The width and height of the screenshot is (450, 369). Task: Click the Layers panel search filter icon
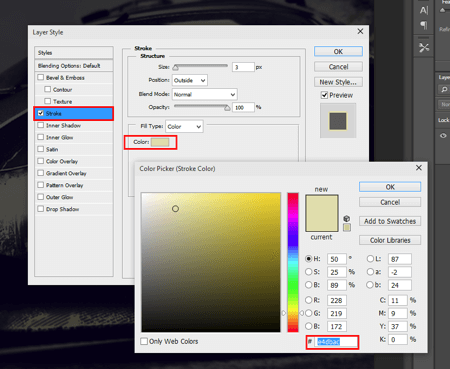[444, 89]
